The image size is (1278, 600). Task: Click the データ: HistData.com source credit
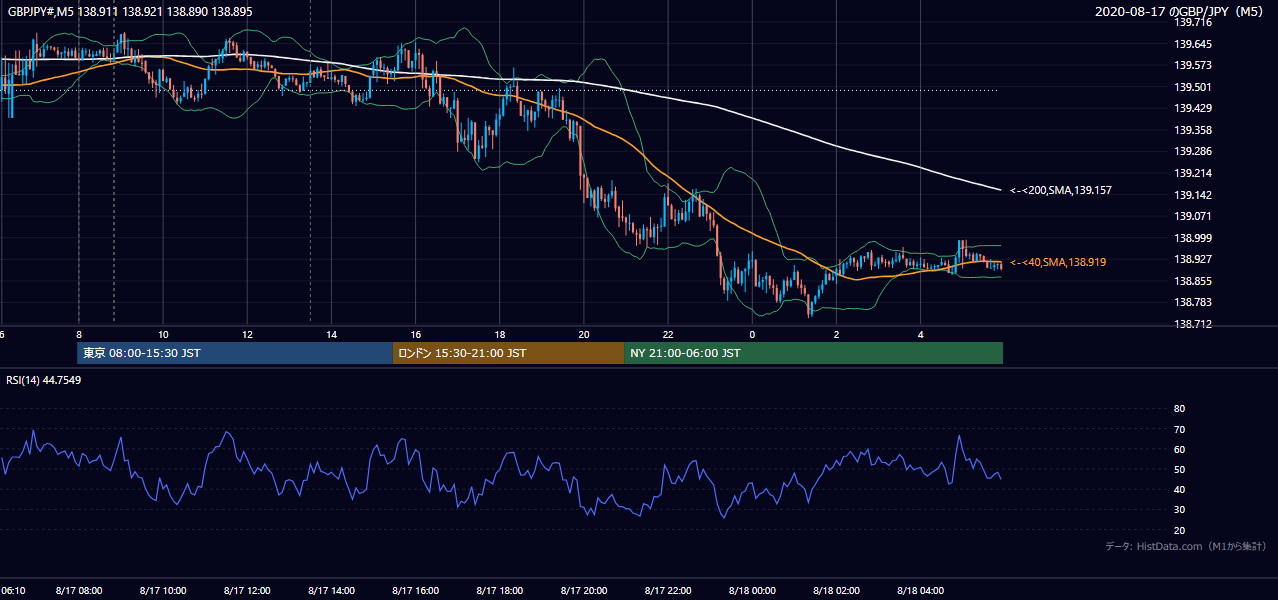pos(1186,546)
